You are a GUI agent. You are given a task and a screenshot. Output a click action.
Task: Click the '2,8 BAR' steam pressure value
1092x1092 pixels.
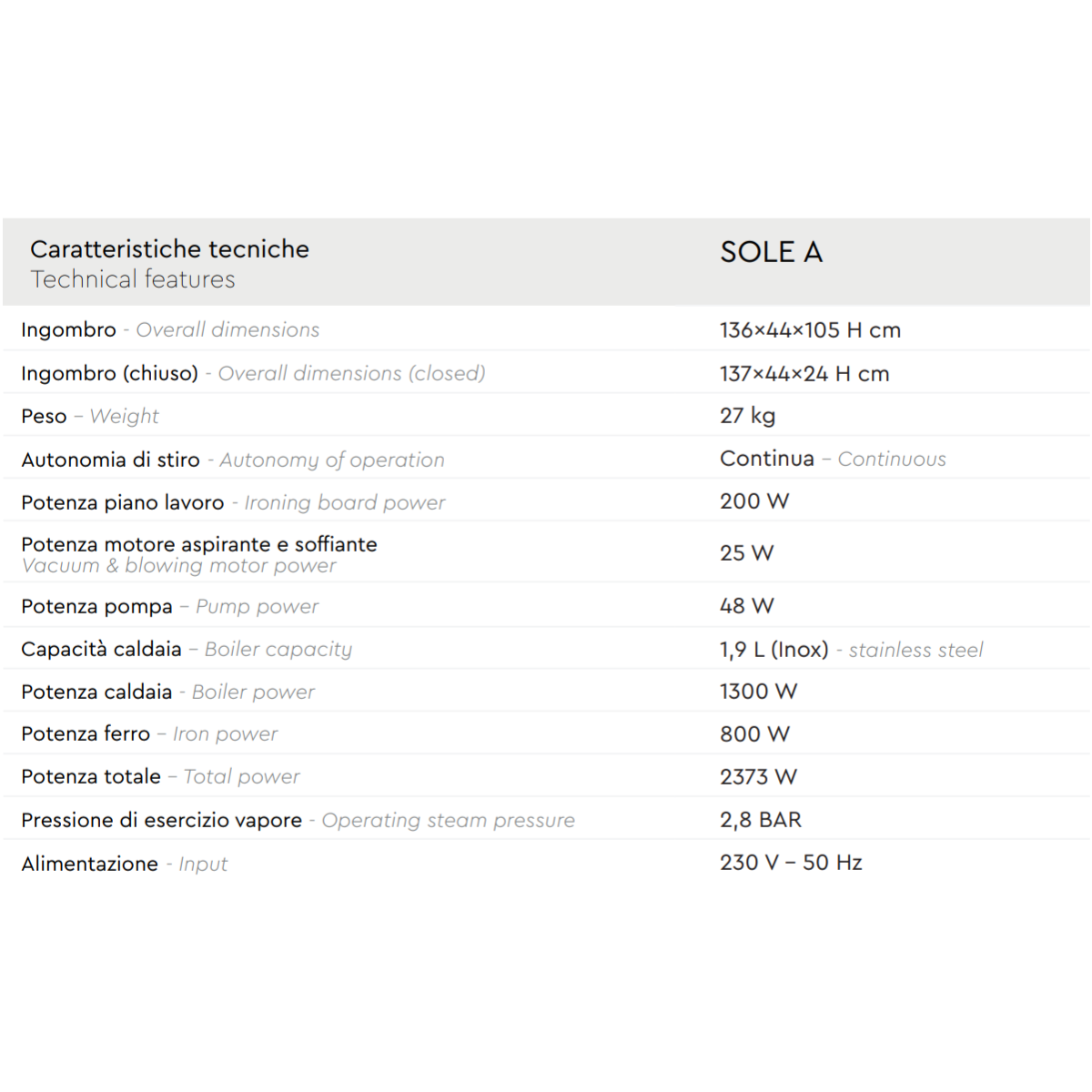(x=760, y=820)
